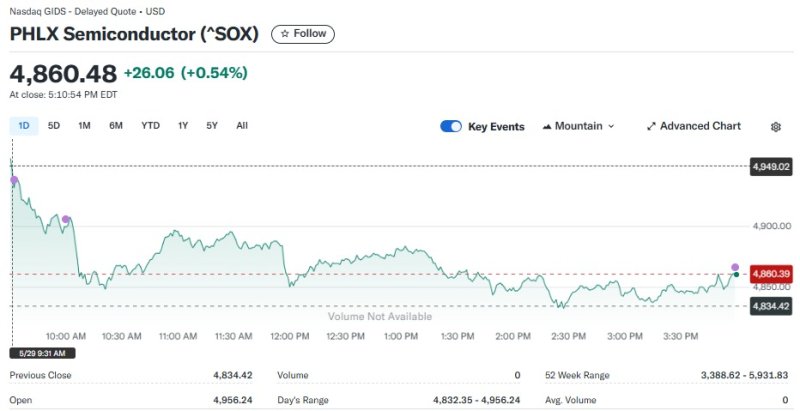This screenshot has height=411, width=800.
Task: Click the At close timestamp text
Action: [x=63, y=95]
